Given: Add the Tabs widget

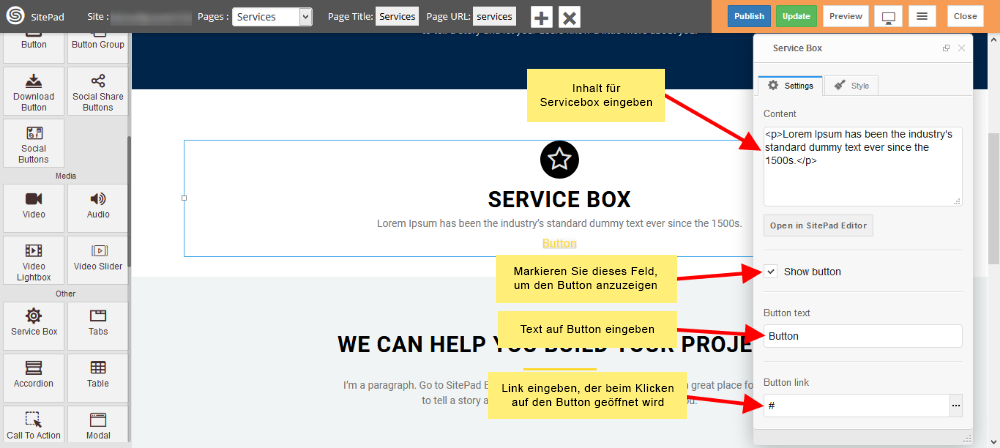Looking at the screenshot, I should tap(98, 325).
